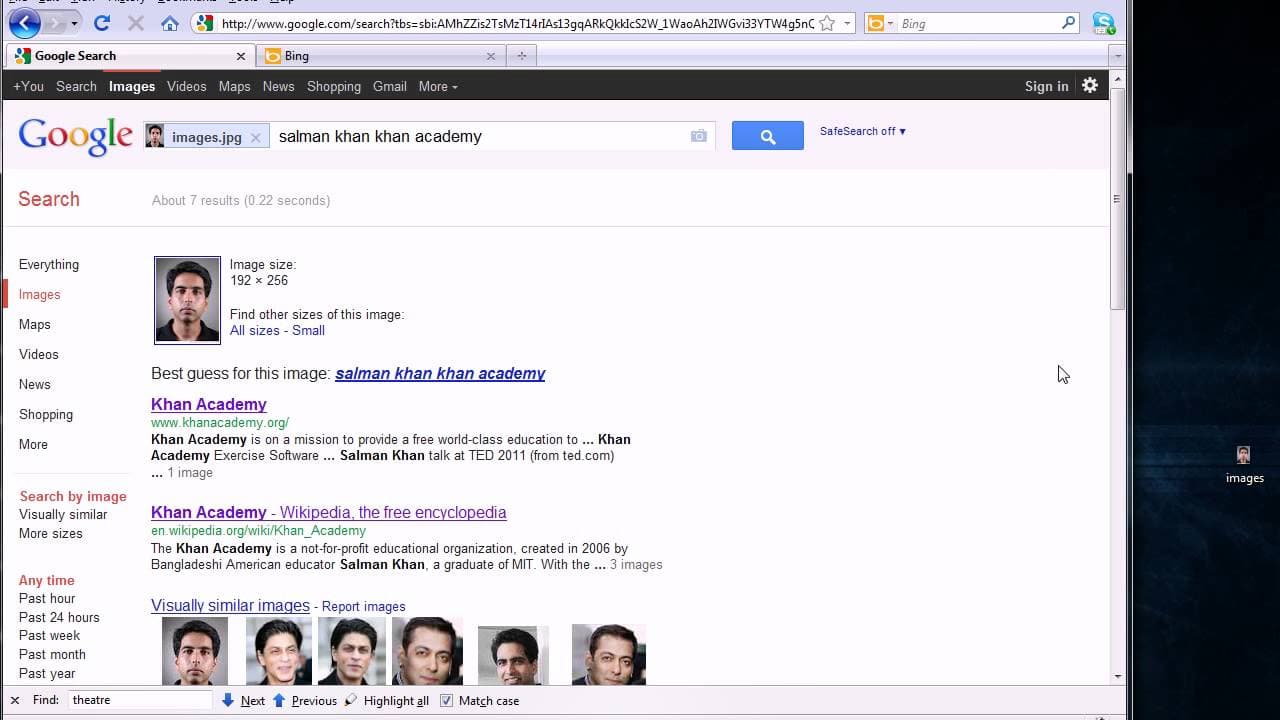Open Gmail in the top black bar

click(390, 86)
